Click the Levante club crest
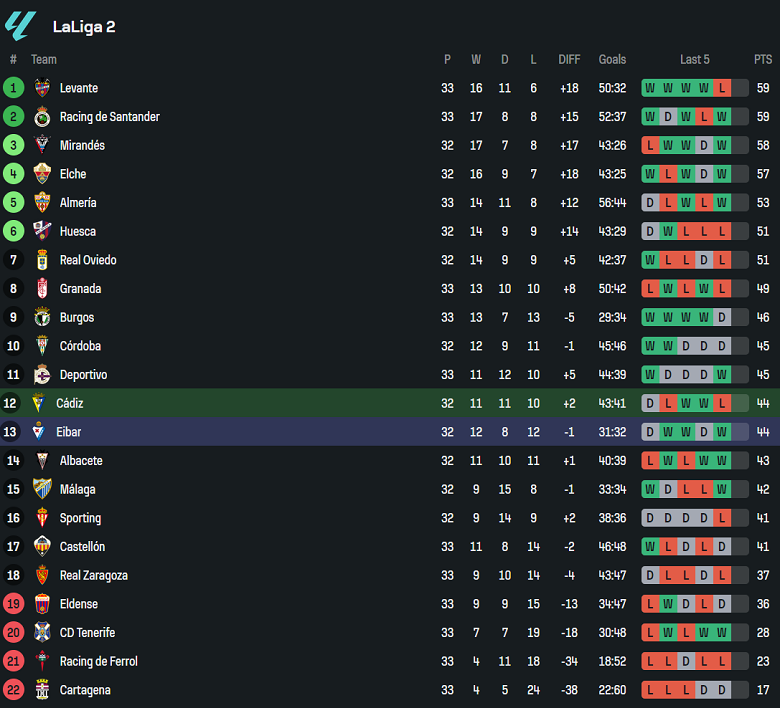Screen dimensions: 780x708 [42, 88]
